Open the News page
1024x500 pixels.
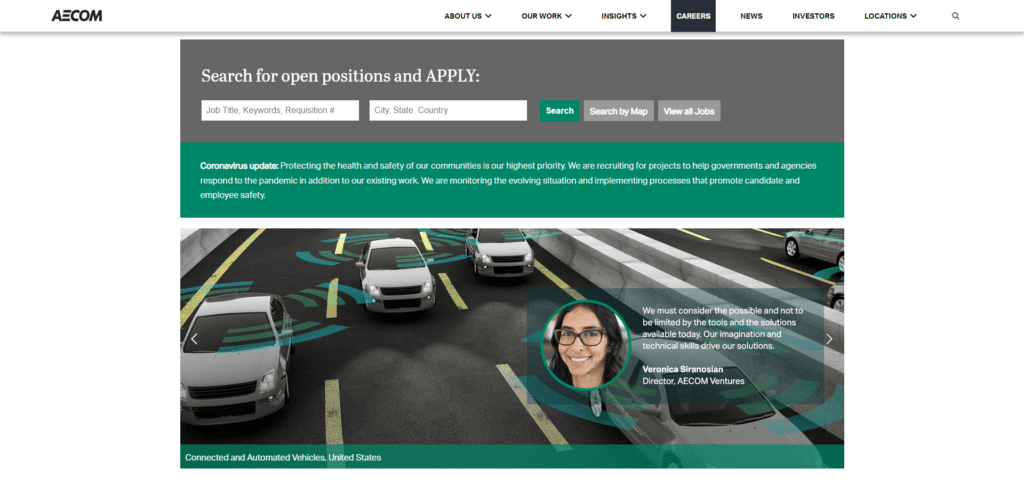(751, 16)
